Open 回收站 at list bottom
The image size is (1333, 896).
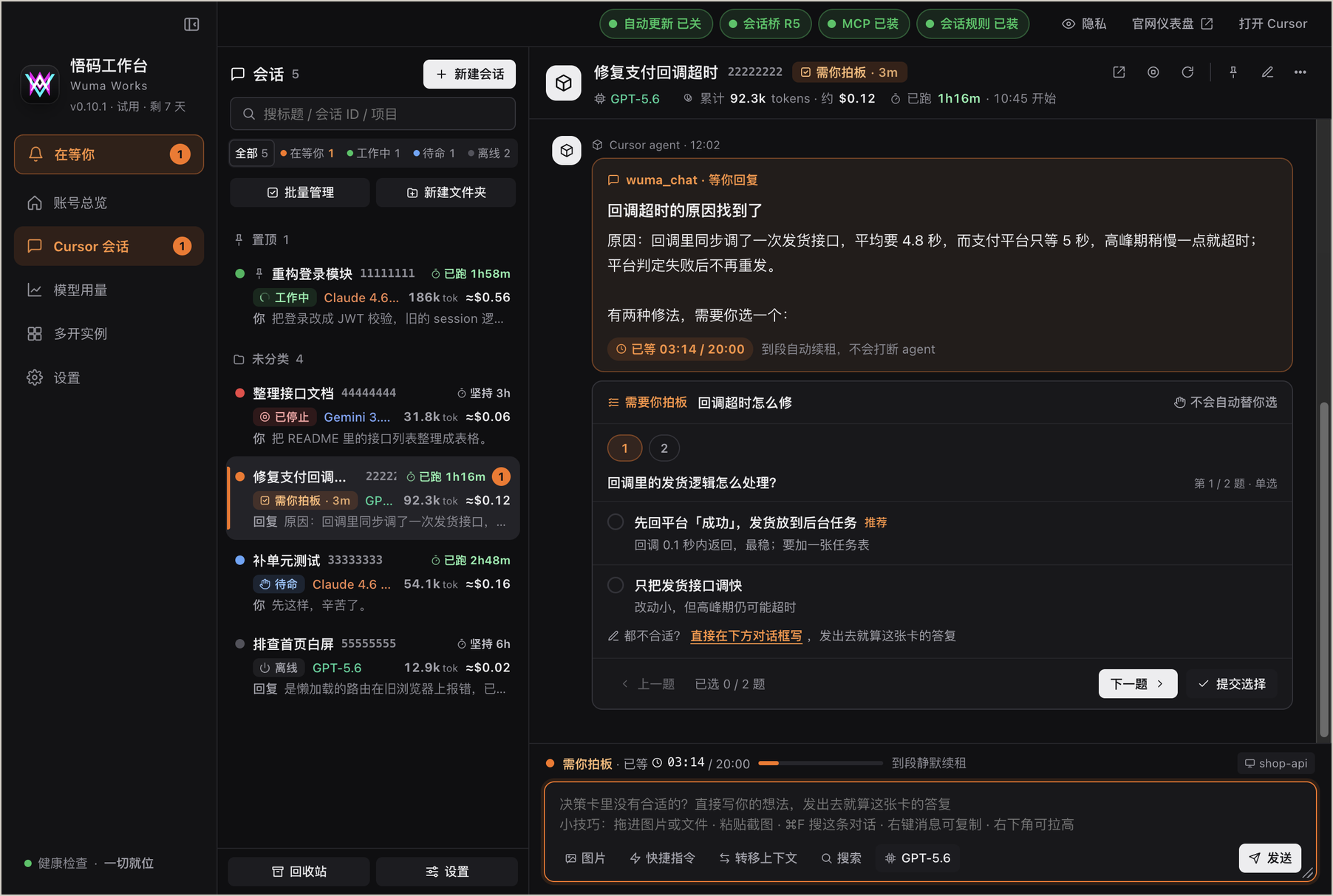point(299,872)
